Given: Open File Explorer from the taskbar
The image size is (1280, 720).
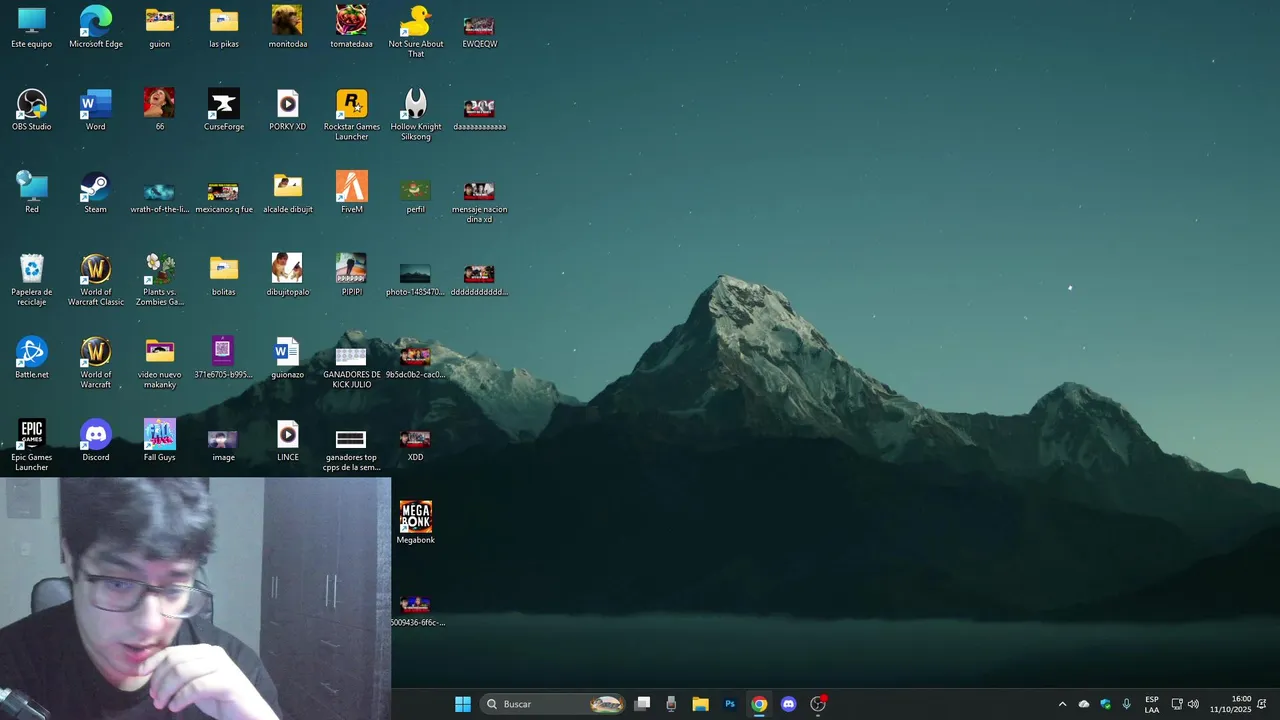Looking at the screenshot, I should [701, 704].
